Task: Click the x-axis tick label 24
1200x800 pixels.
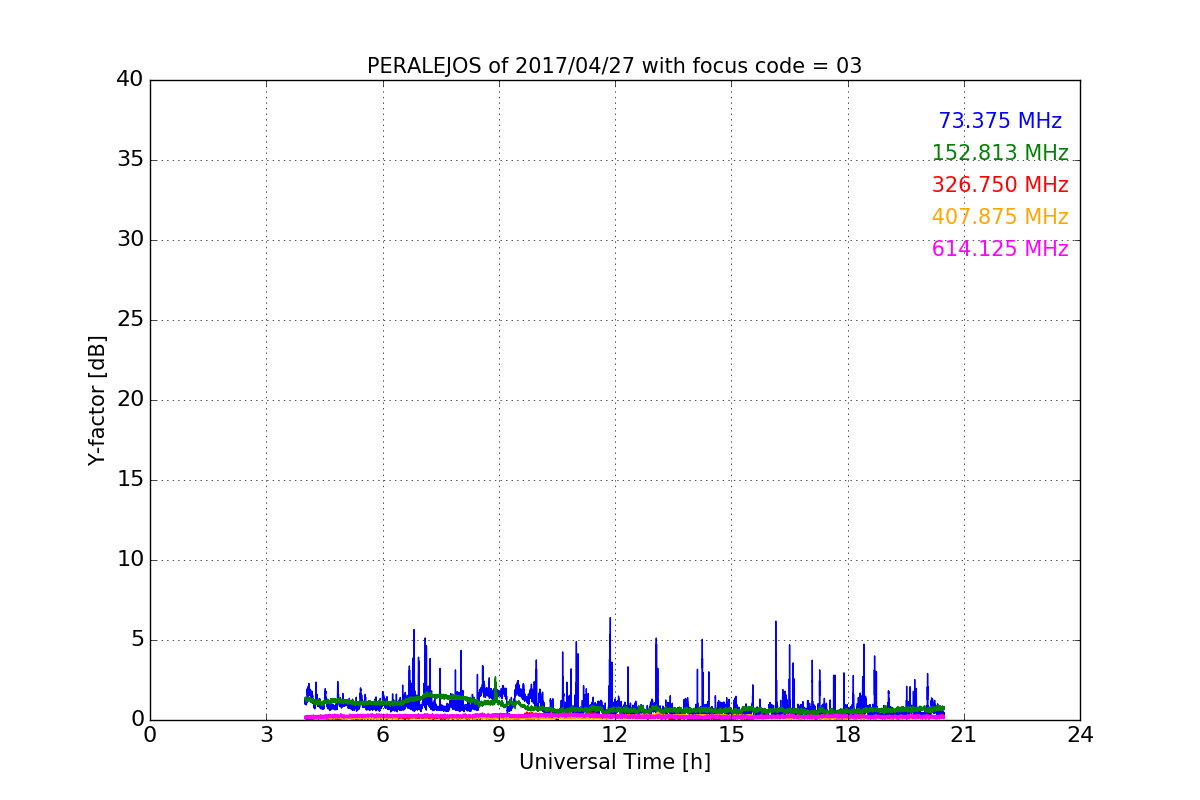Action: [x=1080, y=735]
